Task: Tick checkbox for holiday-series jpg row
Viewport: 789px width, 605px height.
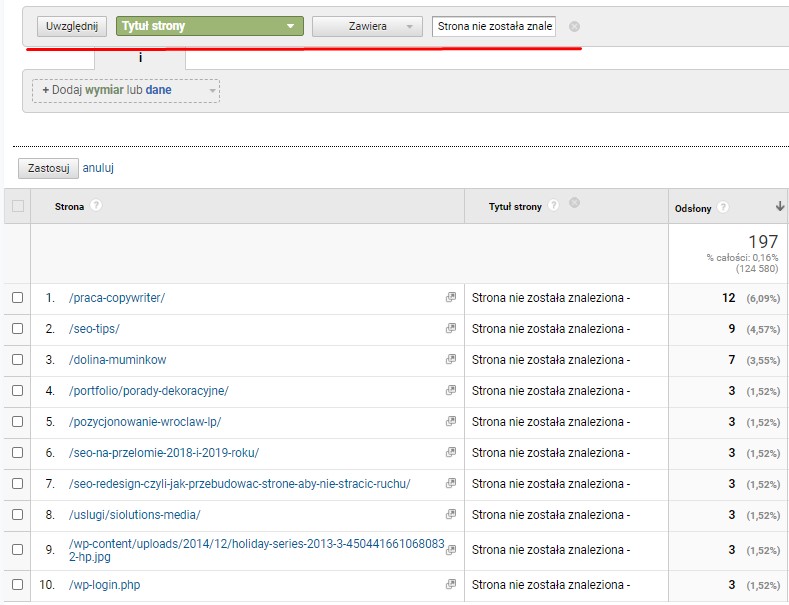Action: click(18, 550)
